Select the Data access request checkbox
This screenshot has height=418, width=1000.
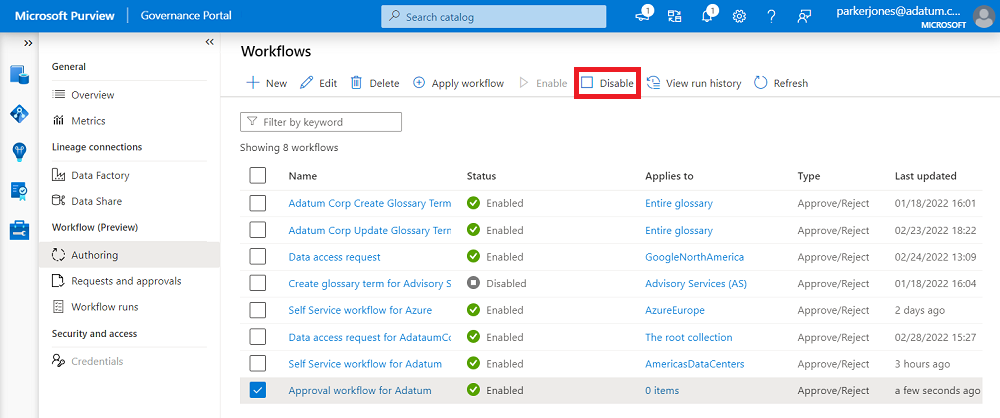[258, 257]
